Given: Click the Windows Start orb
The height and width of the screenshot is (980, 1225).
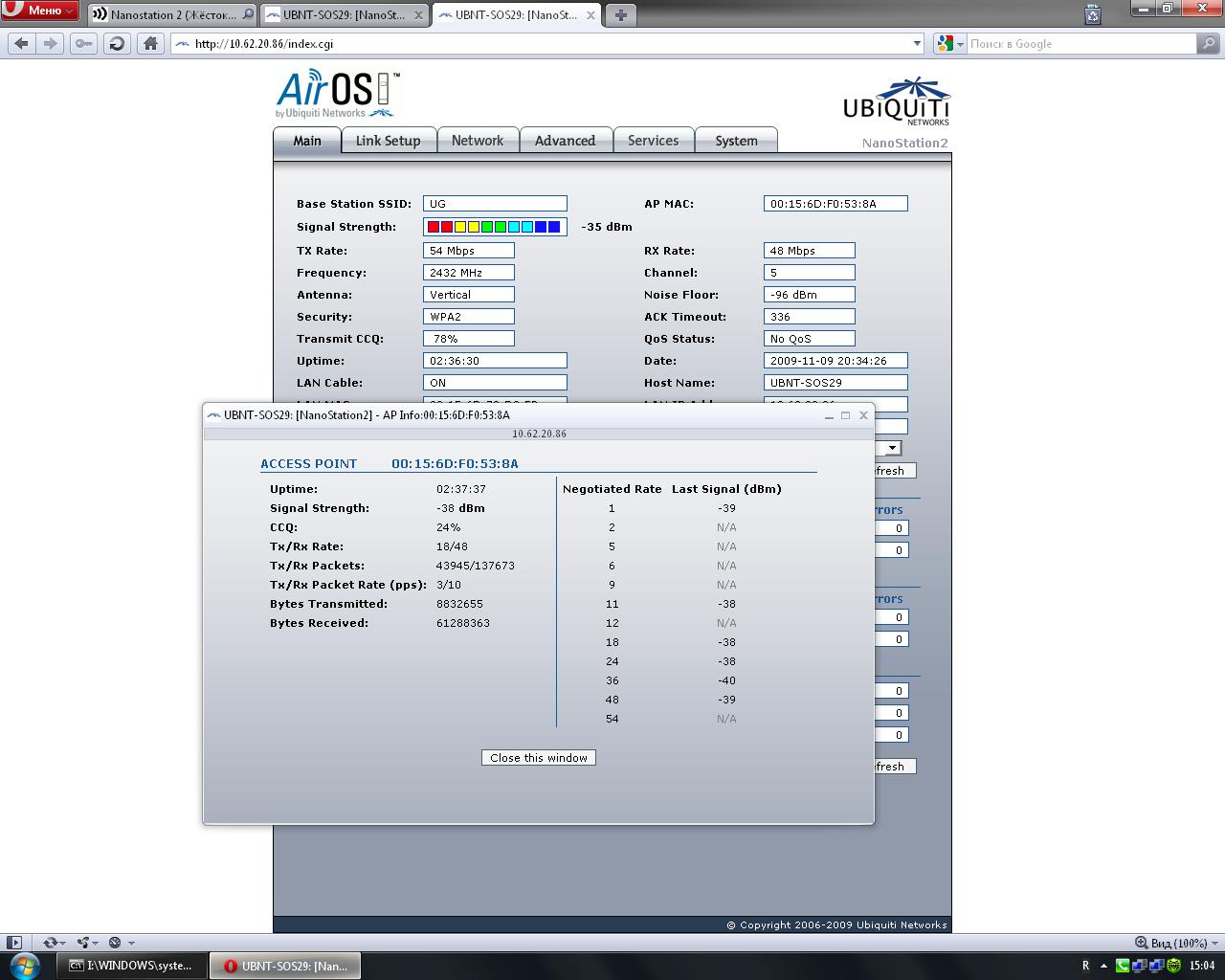Looking at the screenshot, I should [x=24, y=965].
